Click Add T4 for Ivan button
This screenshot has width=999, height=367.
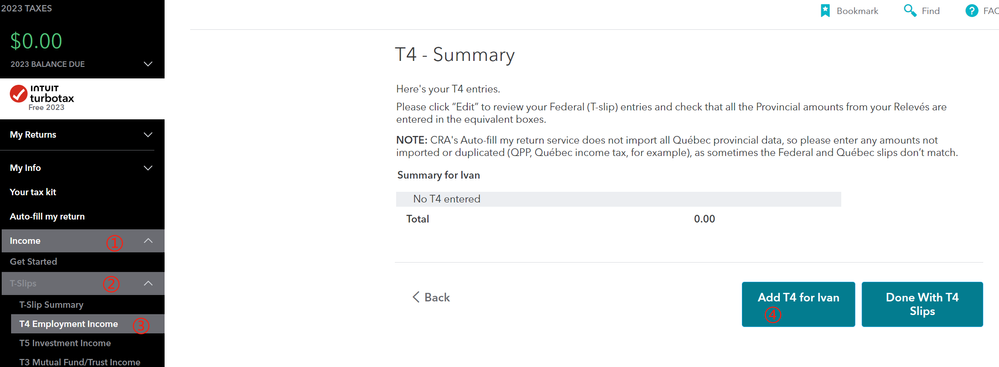798,305
